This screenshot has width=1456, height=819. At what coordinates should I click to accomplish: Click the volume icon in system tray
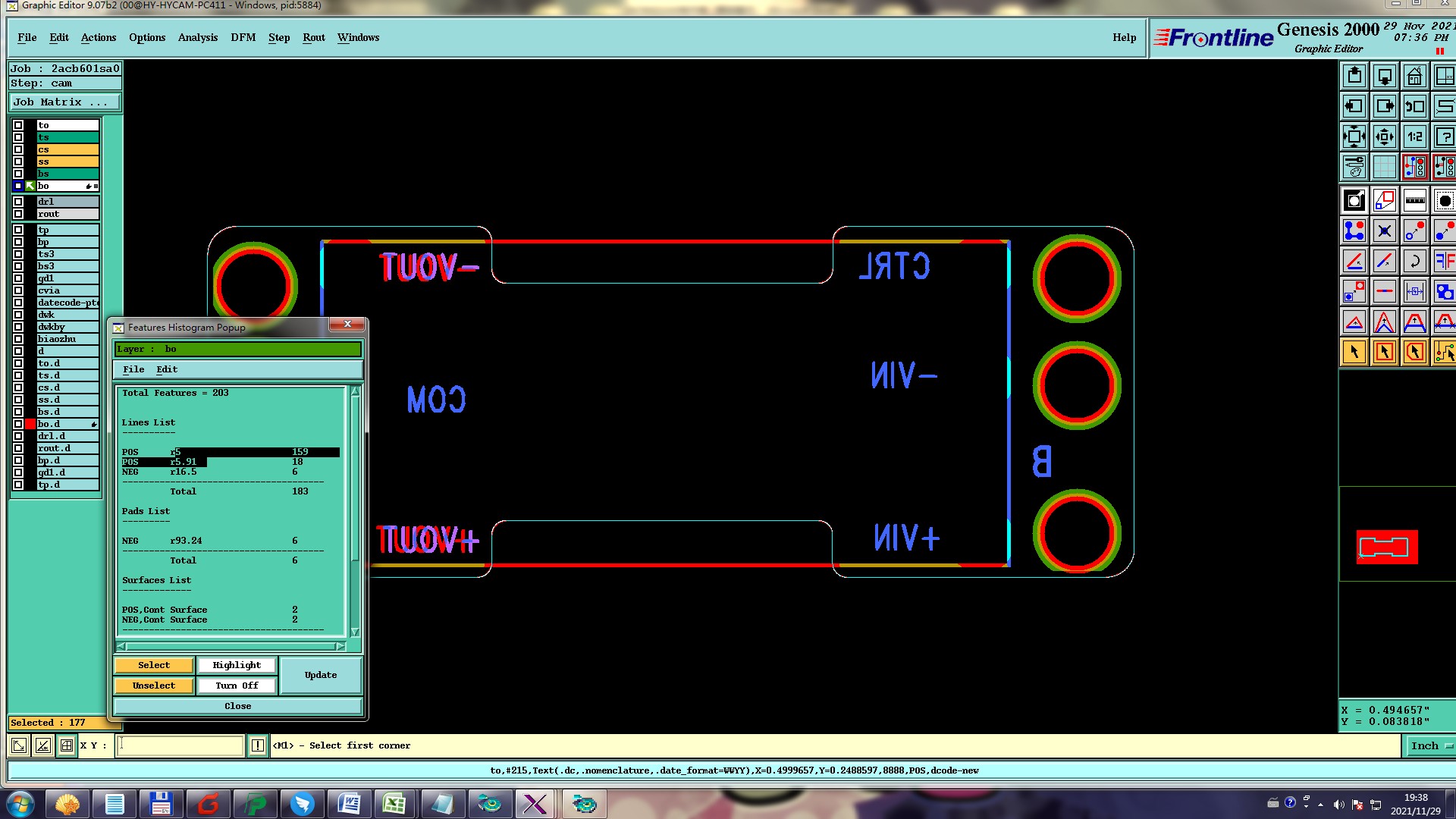[1338, 805]
